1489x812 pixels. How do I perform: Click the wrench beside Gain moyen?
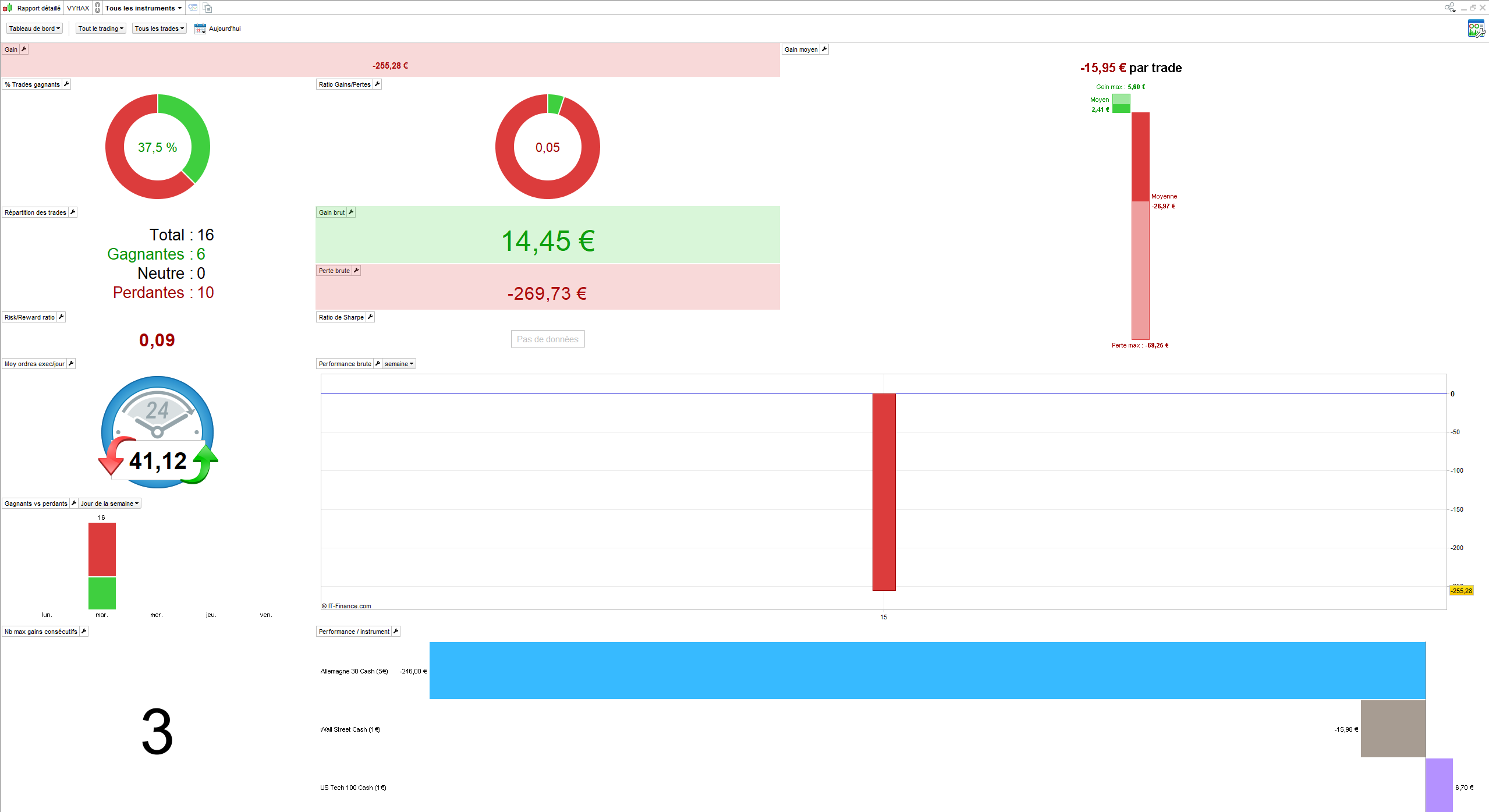click(824, 49)
